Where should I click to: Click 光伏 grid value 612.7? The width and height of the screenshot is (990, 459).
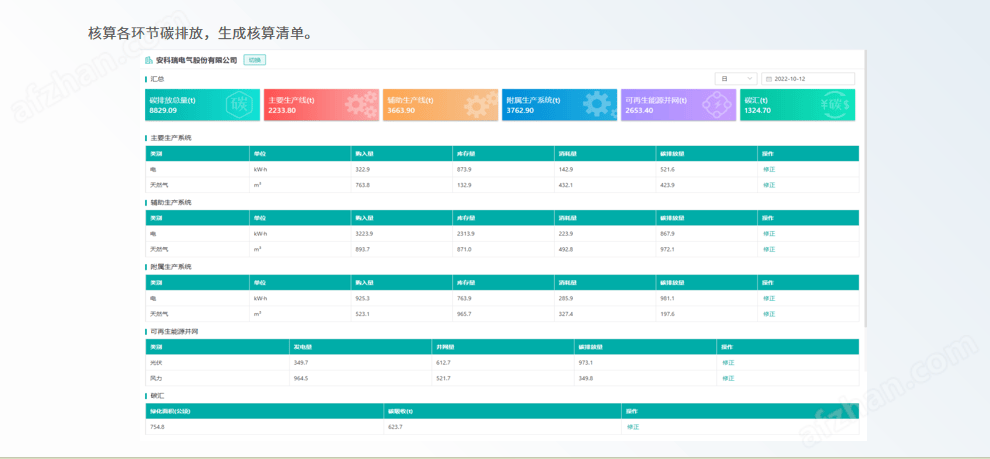[444, 362]
